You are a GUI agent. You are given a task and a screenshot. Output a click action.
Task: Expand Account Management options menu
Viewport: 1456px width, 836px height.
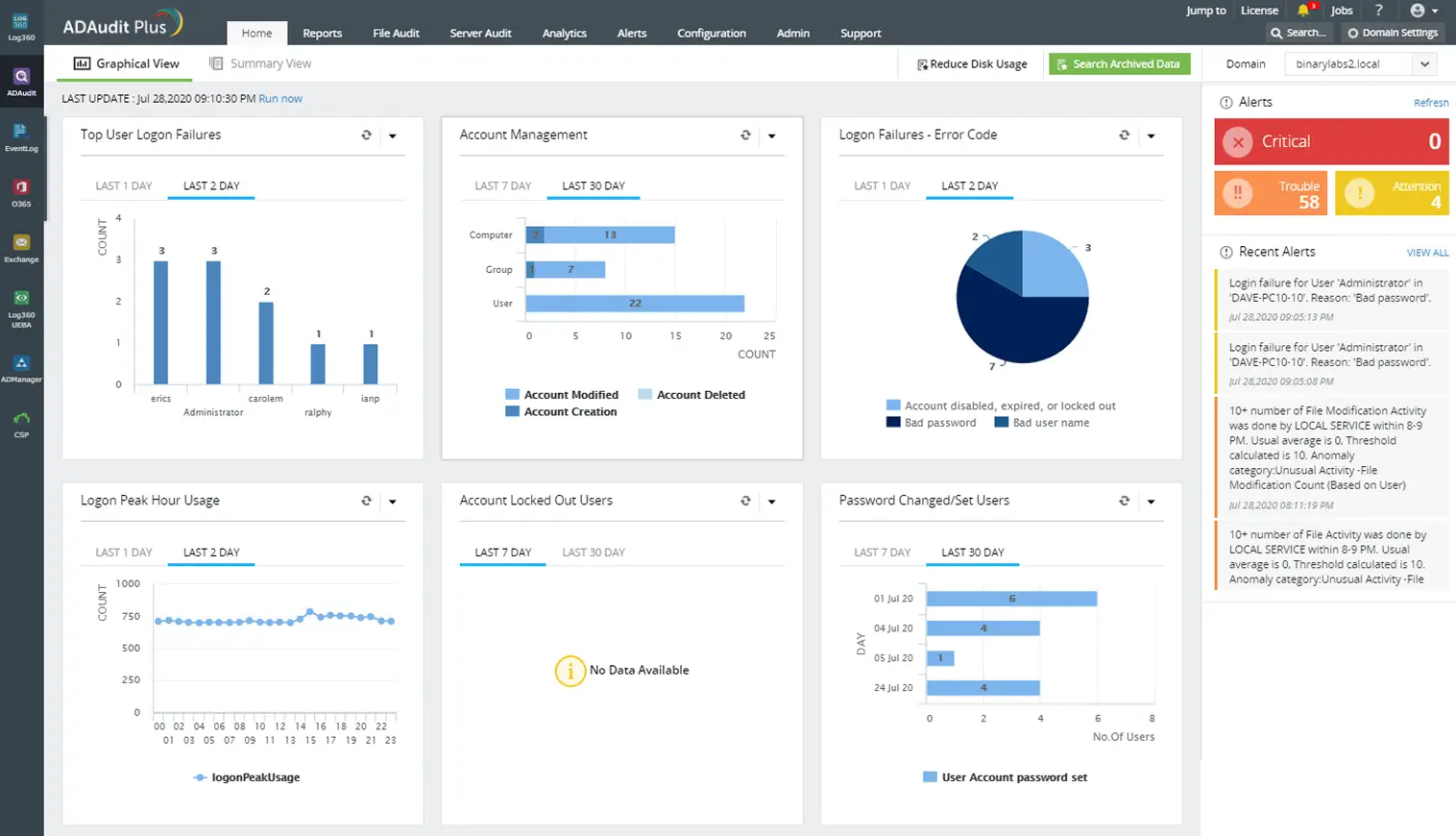click(772, 136)
